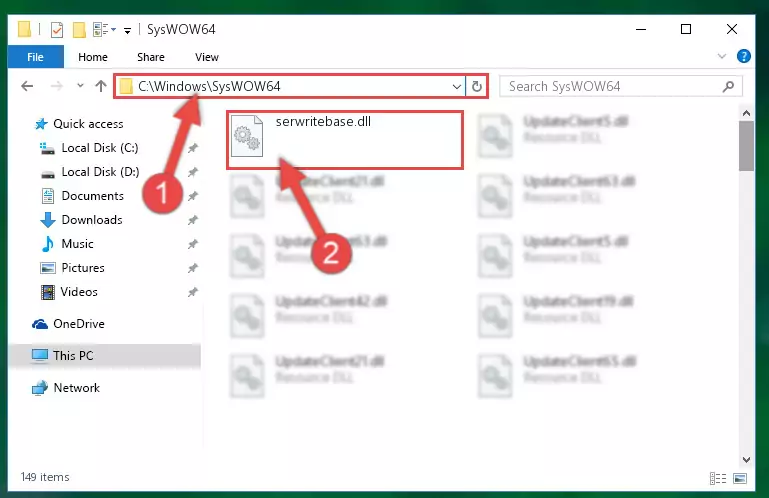Click the pin icon next to Downloads
Screen dimensions: 769x498
point(193,220)
